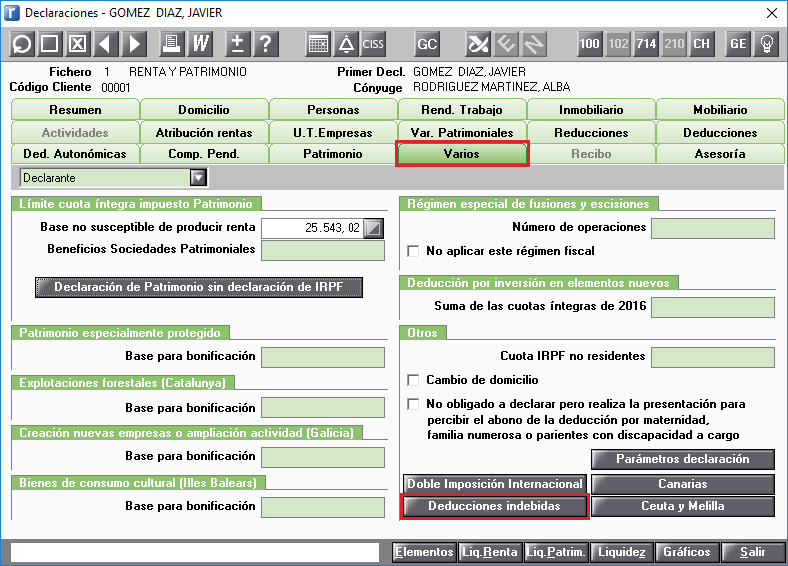Click the bell alert toolbar icon
This screenshot has height=566, width=788.
346,44
